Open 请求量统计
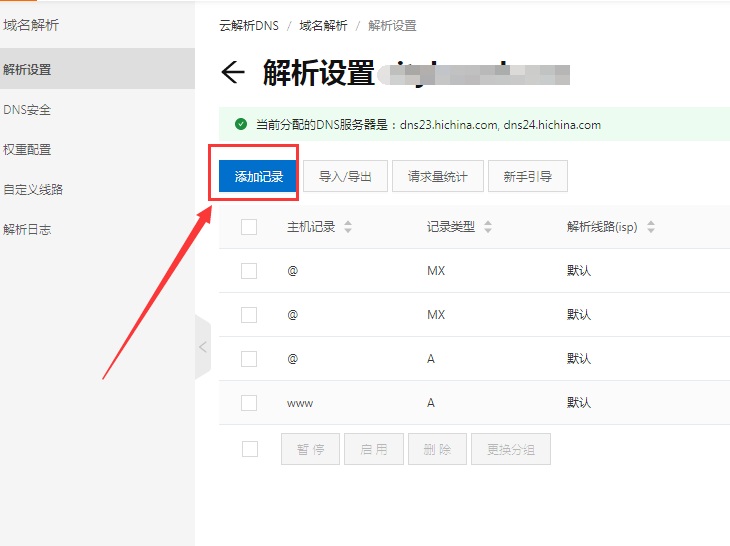 (x=438, y=177)
